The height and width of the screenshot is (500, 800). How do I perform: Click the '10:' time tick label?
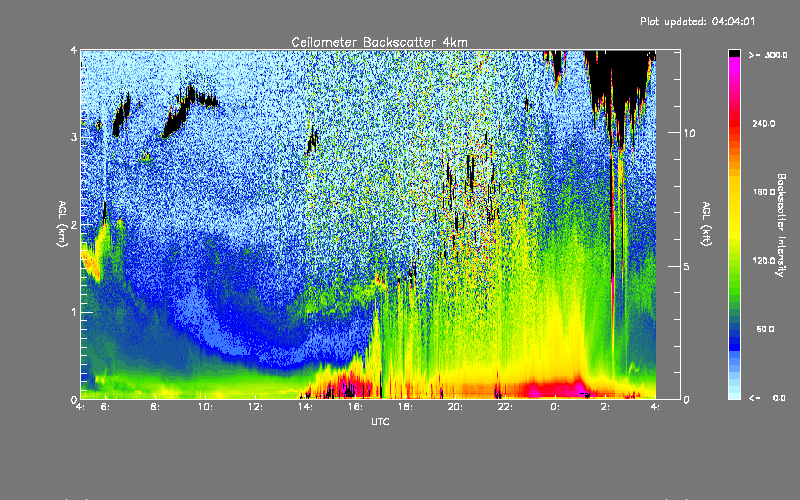click(205, 407)
